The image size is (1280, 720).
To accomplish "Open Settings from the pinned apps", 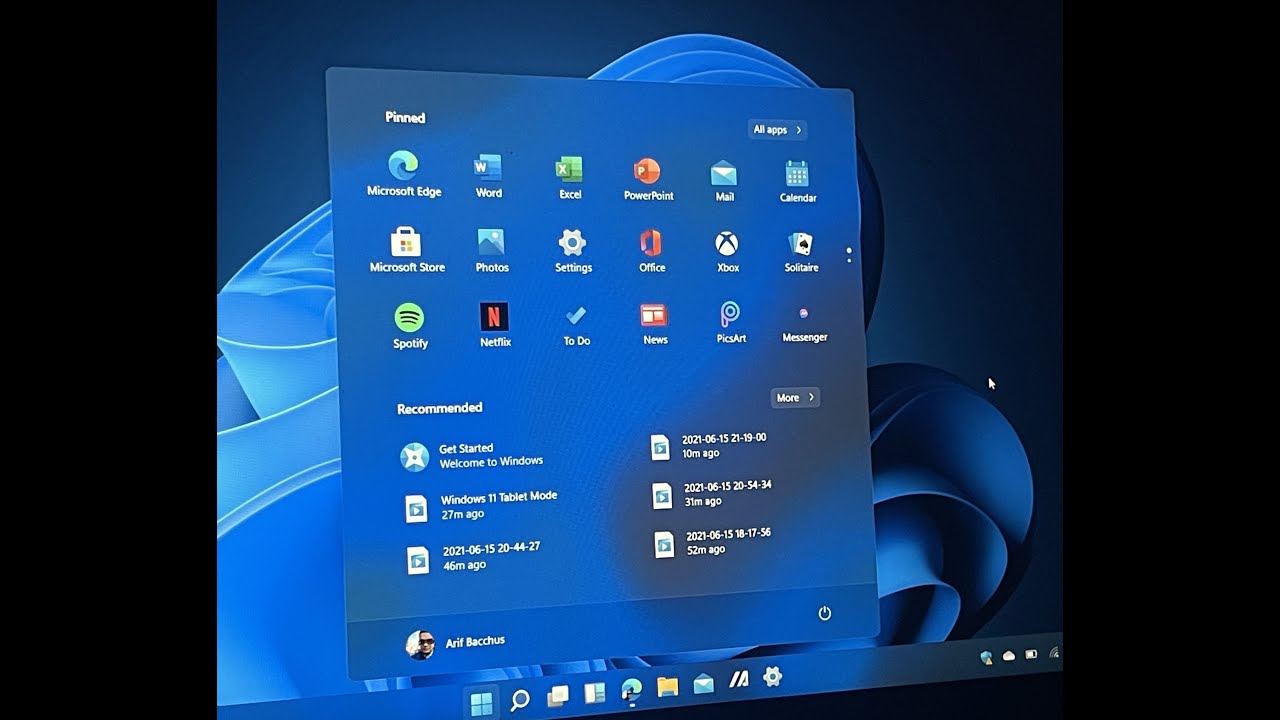I will [573, 251].
